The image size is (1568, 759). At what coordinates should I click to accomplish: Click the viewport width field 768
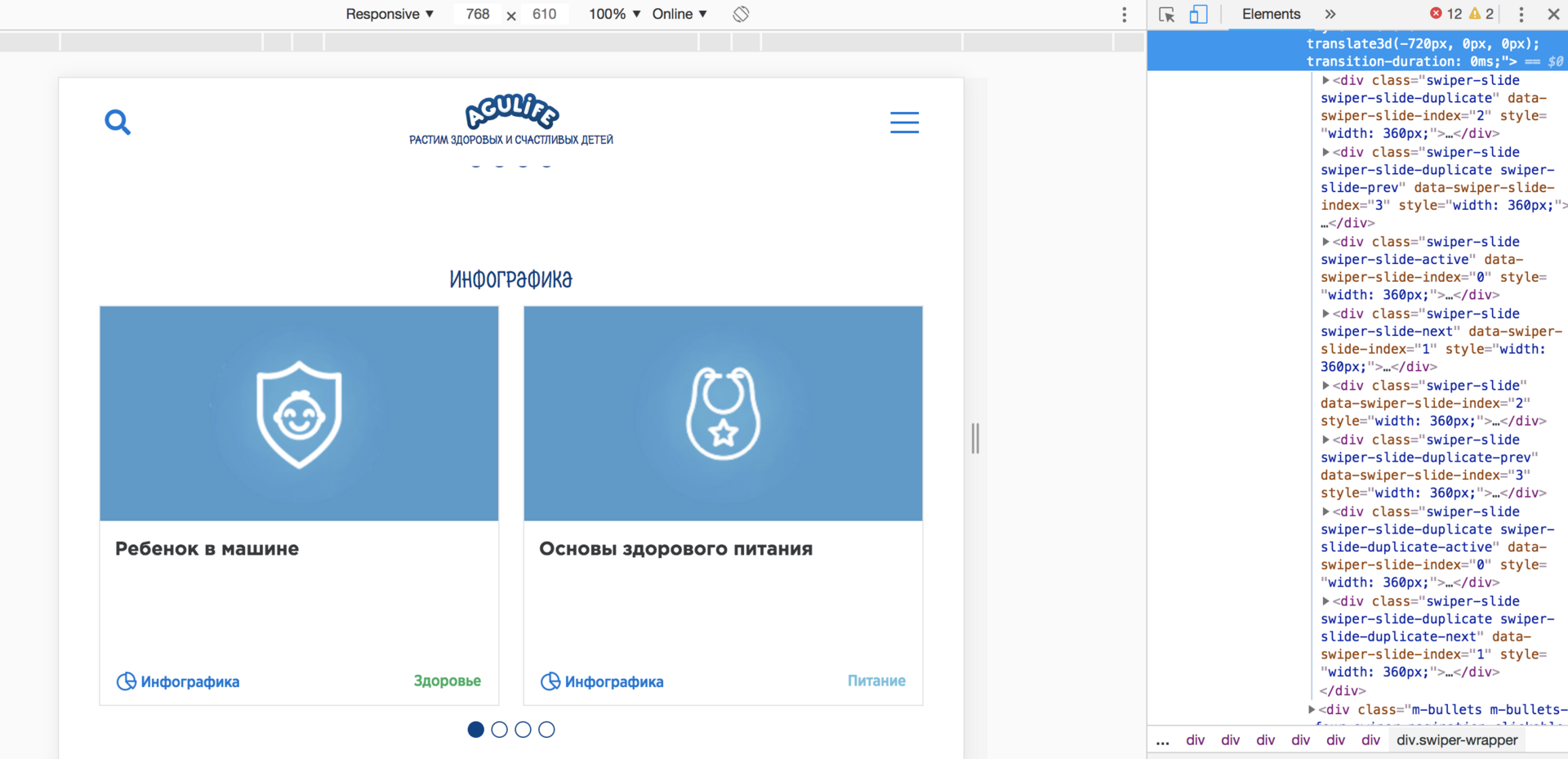coord(478,14)
